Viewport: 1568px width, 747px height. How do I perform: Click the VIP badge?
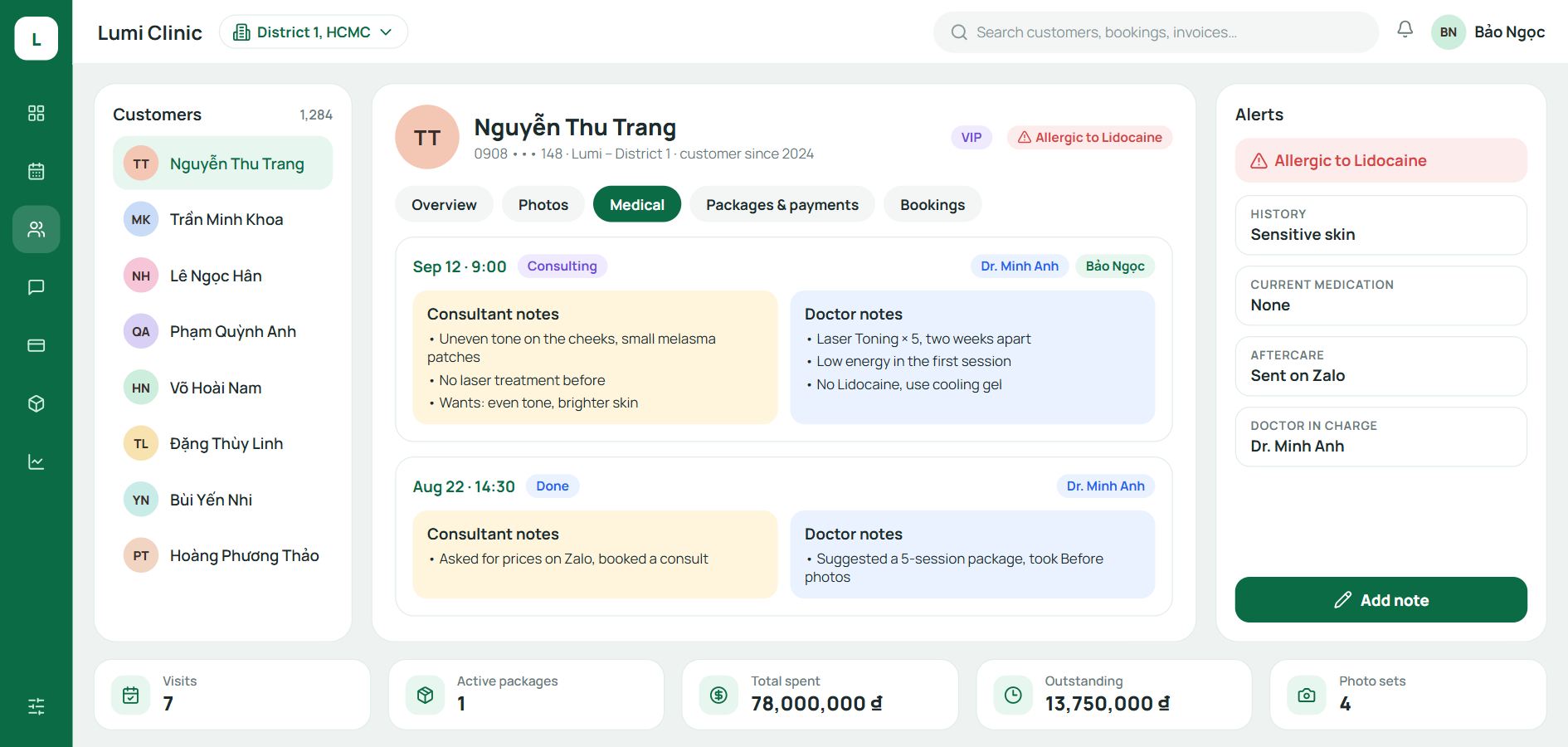pos(971,138)
